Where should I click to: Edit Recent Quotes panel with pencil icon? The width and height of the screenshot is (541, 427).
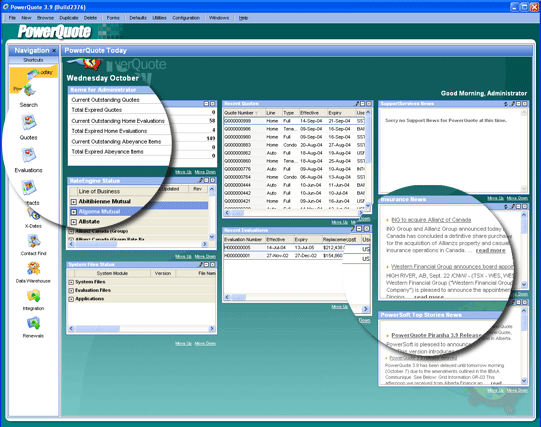(357, 103)
